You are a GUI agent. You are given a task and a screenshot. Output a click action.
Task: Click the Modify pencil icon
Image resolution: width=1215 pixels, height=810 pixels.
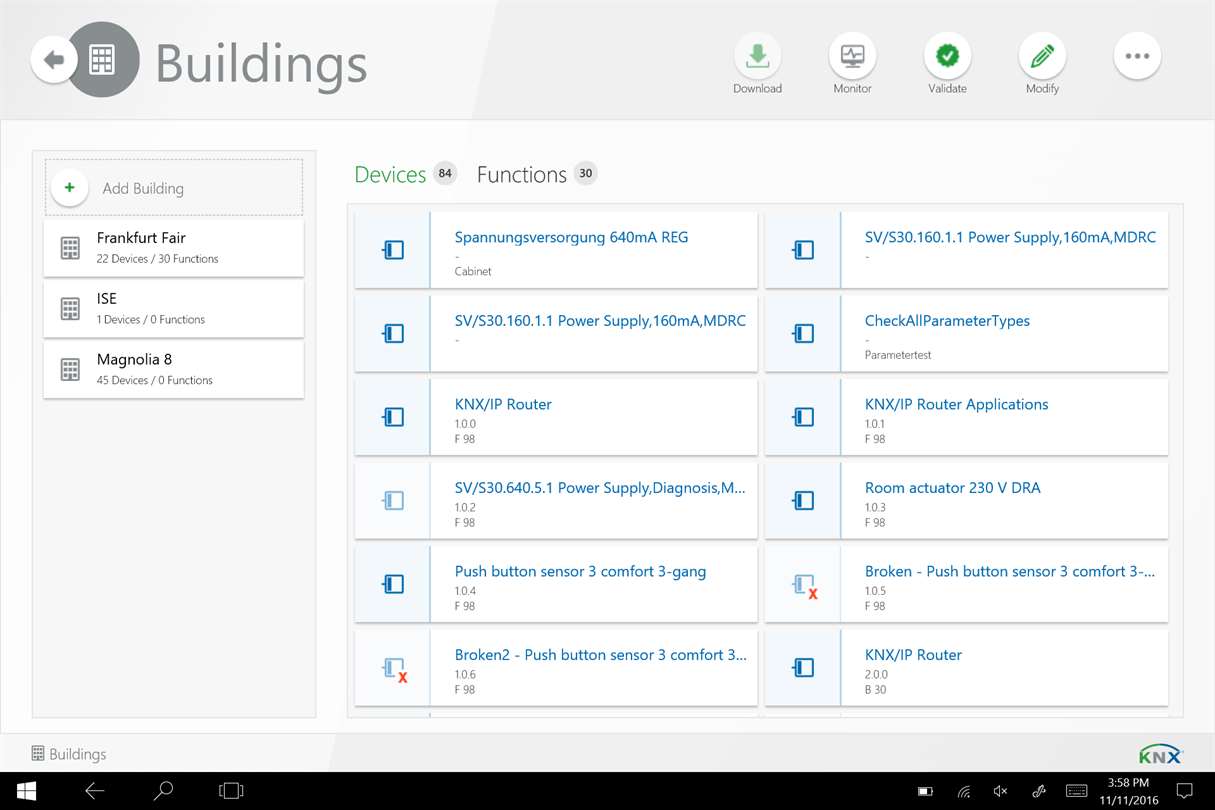pyautogui.click(x=1042, y=57)
